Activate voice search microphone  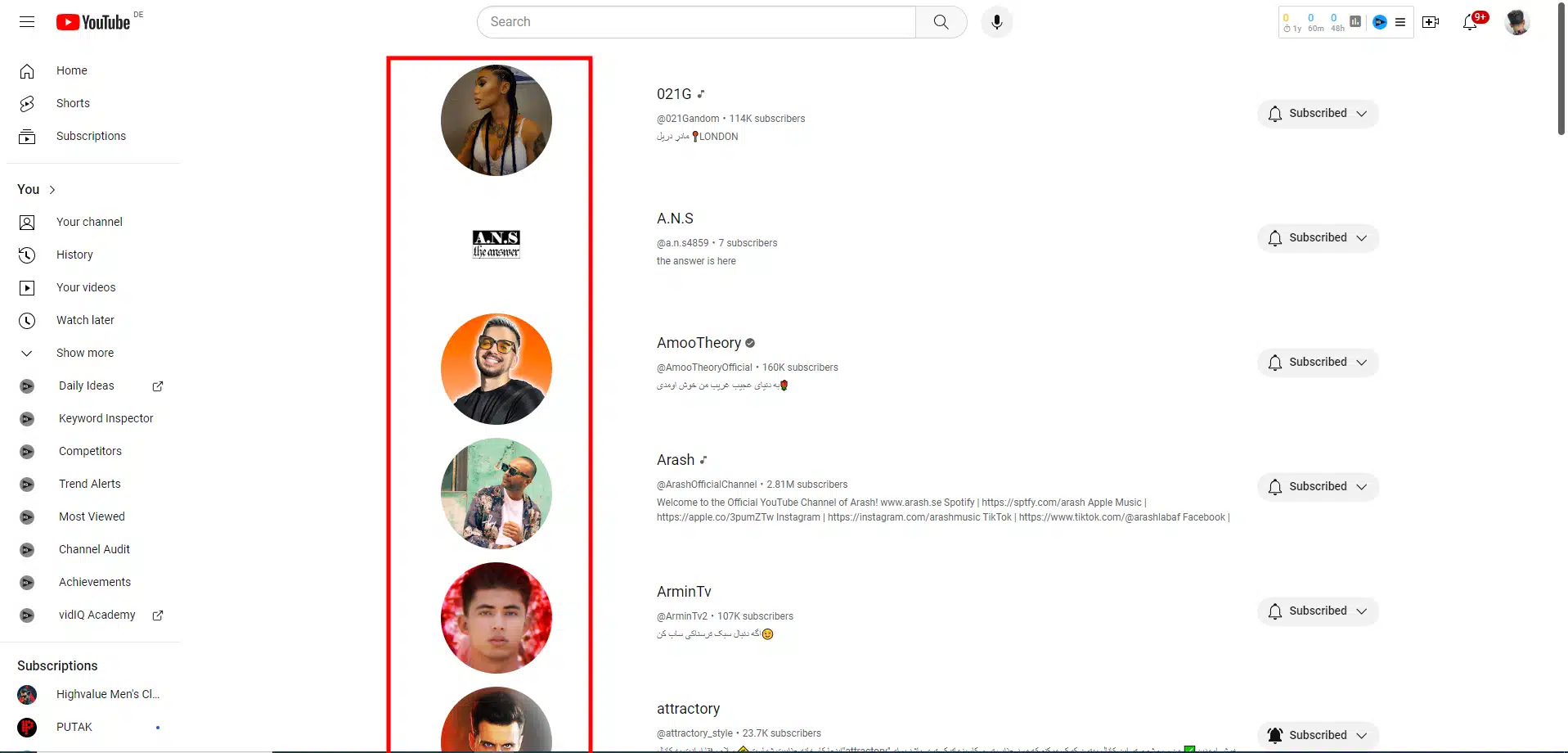(x=996, y=22)
